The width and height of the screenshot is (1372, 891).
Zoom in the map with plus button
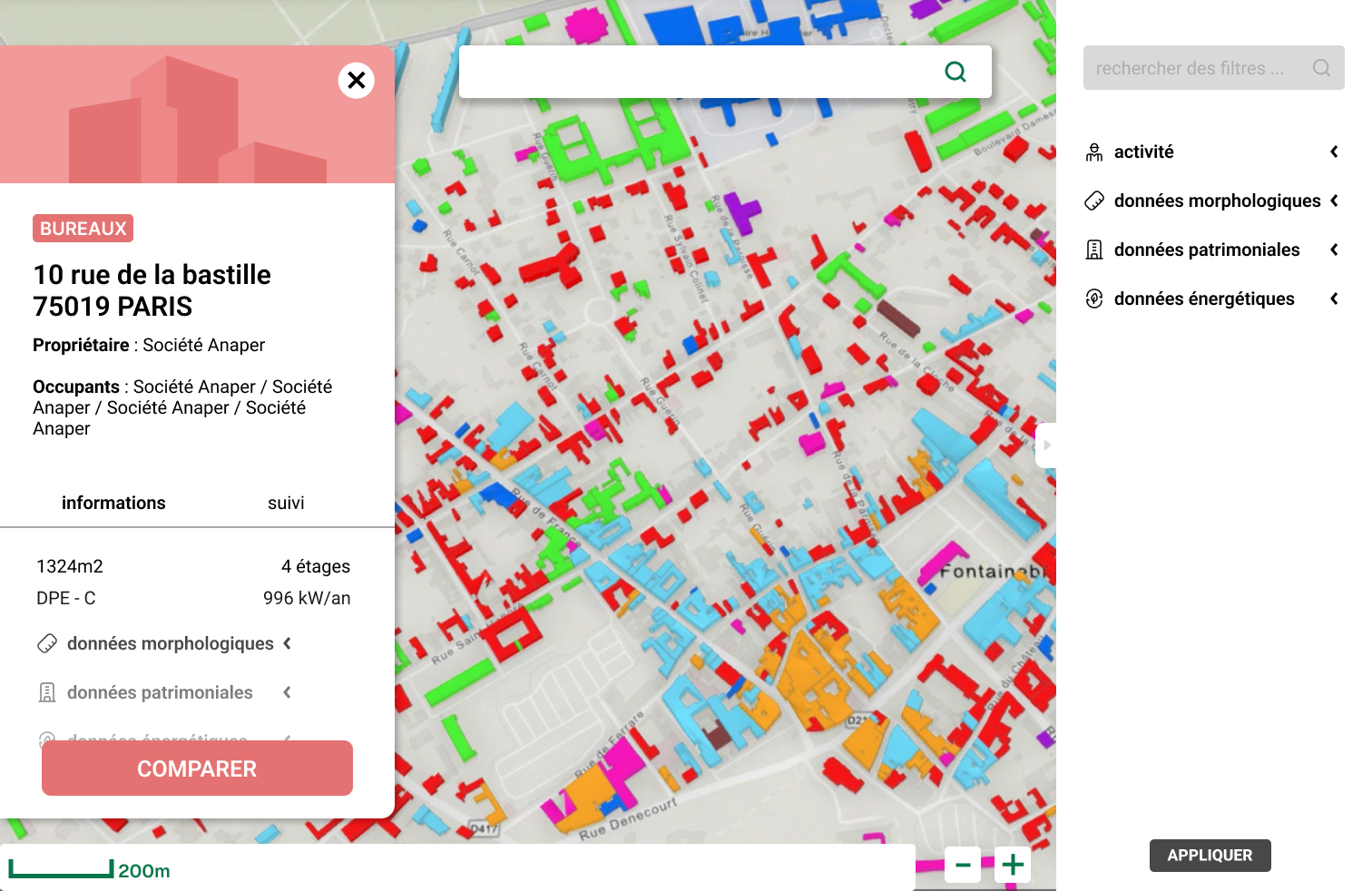pyautogui.click(x=1013, y=865)
